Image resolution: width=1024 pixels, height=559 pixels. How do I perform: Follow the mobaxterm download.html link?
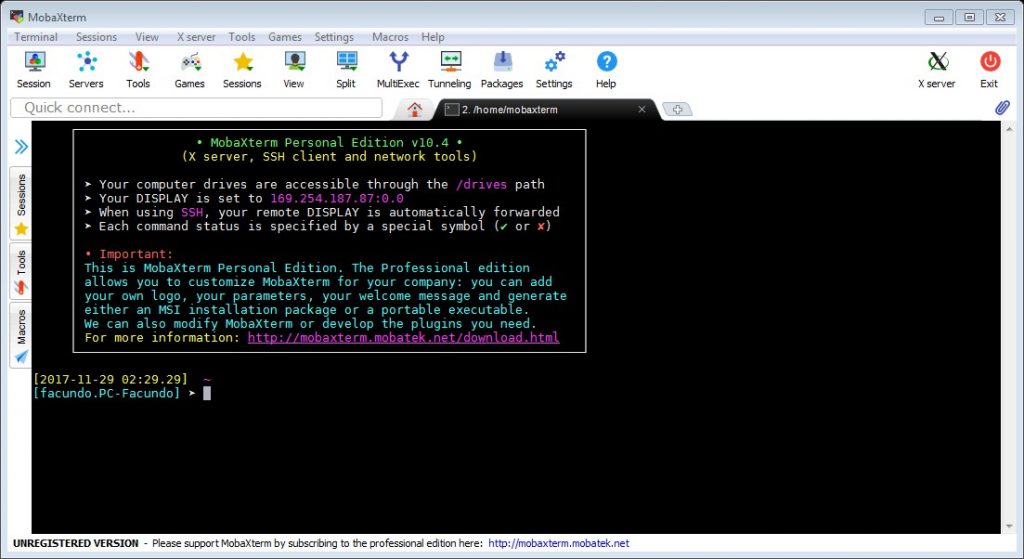coord(404,338)
